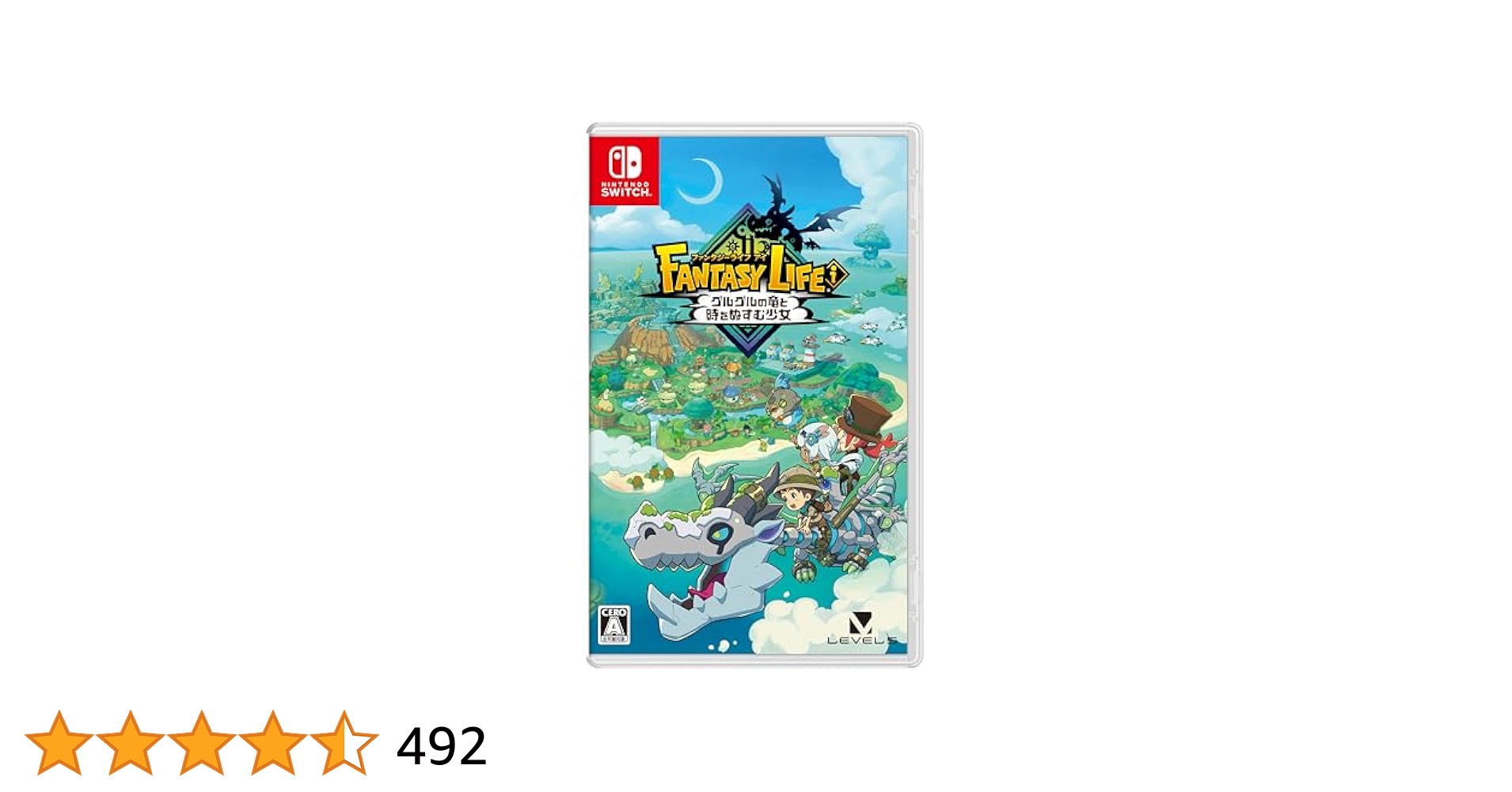The height and width of the screenshot is (792, 1512).
Task: Click the Level-5 publisher logo
Action: 862,629
